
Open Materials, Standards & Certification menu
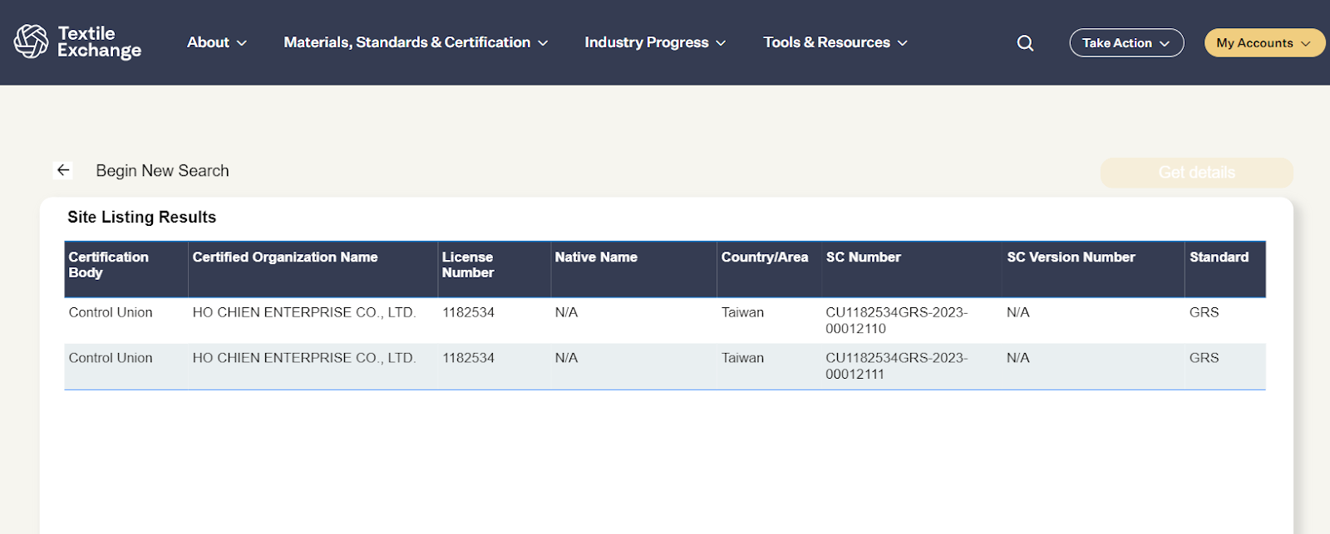415,42
